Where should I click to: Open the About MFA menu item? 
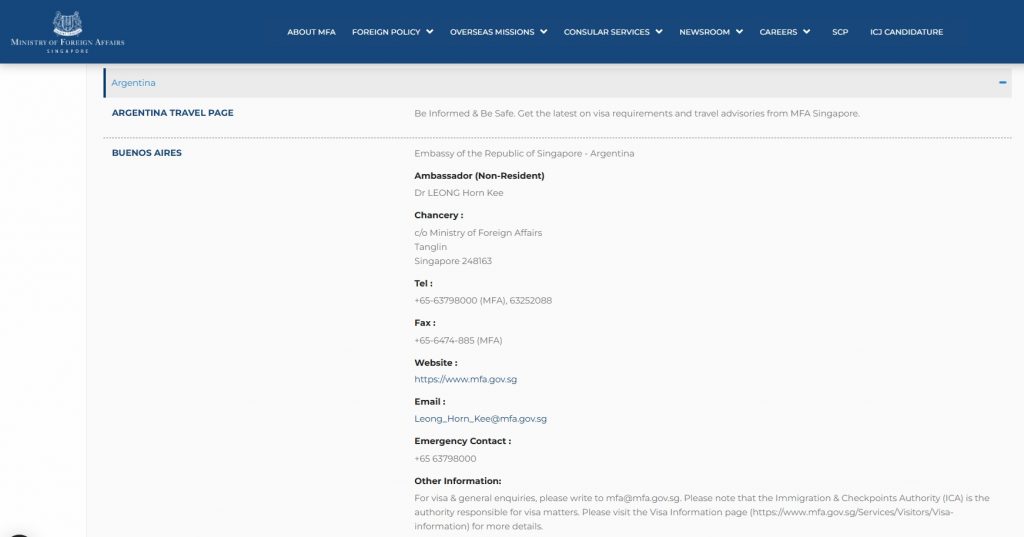(311, 32)
